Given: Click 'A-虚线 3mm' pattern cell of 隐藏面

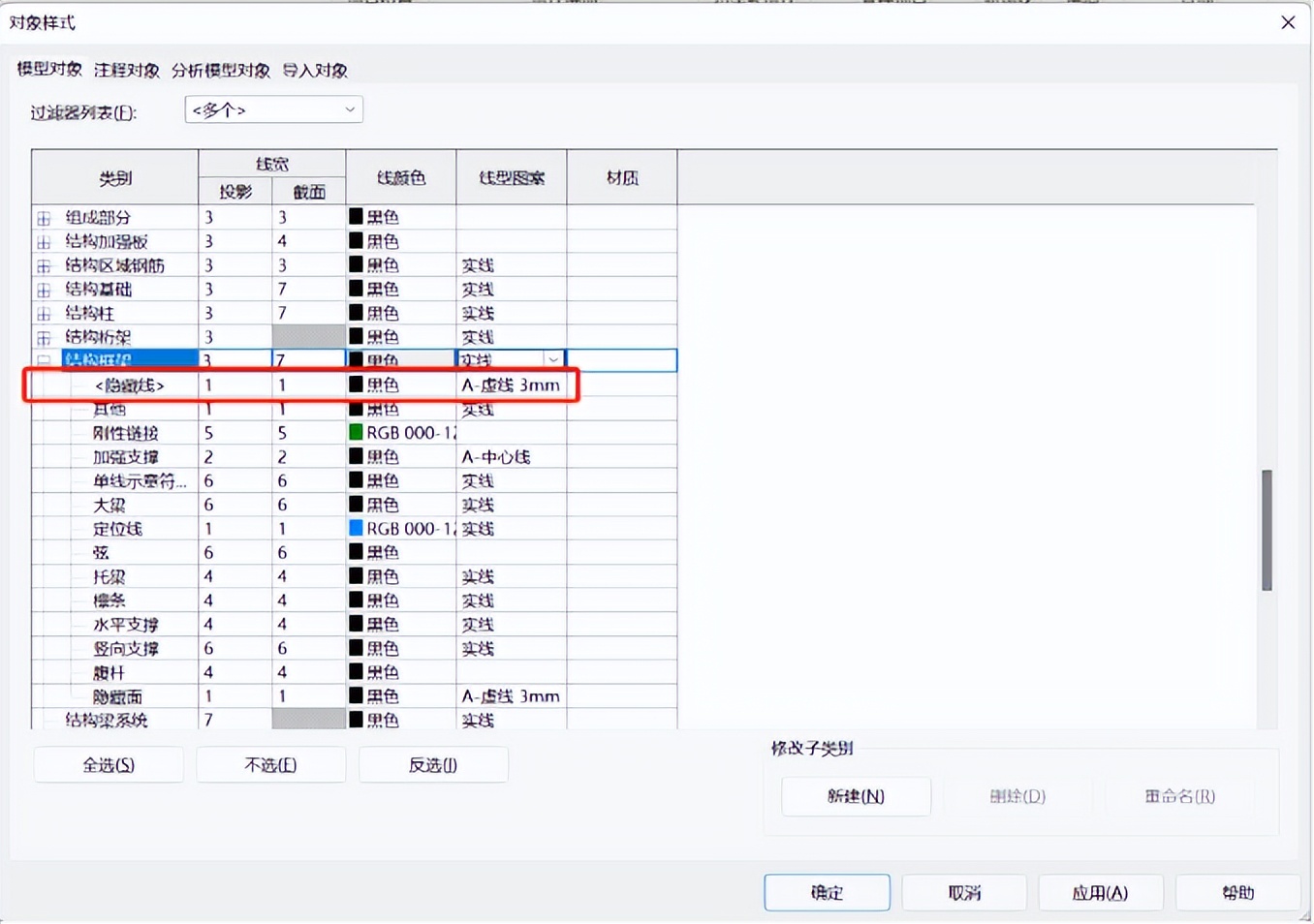Looking at the screenshot, I should [511, 696].
